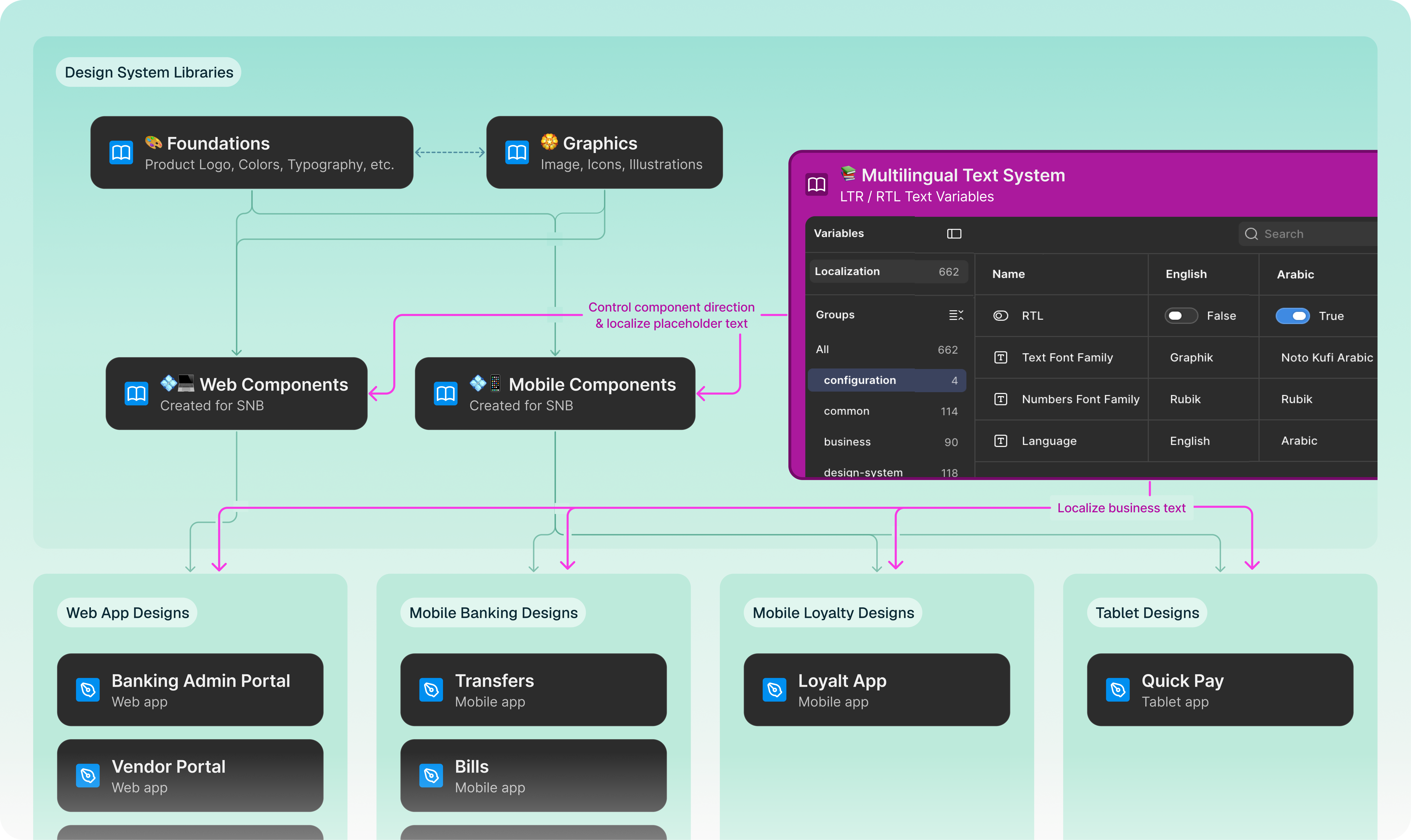Image resolution: width=1411 pixels, height=840 pixels.
Task: Open the Graphics library card
Action: pyautogui.click(x=604, y=153)
